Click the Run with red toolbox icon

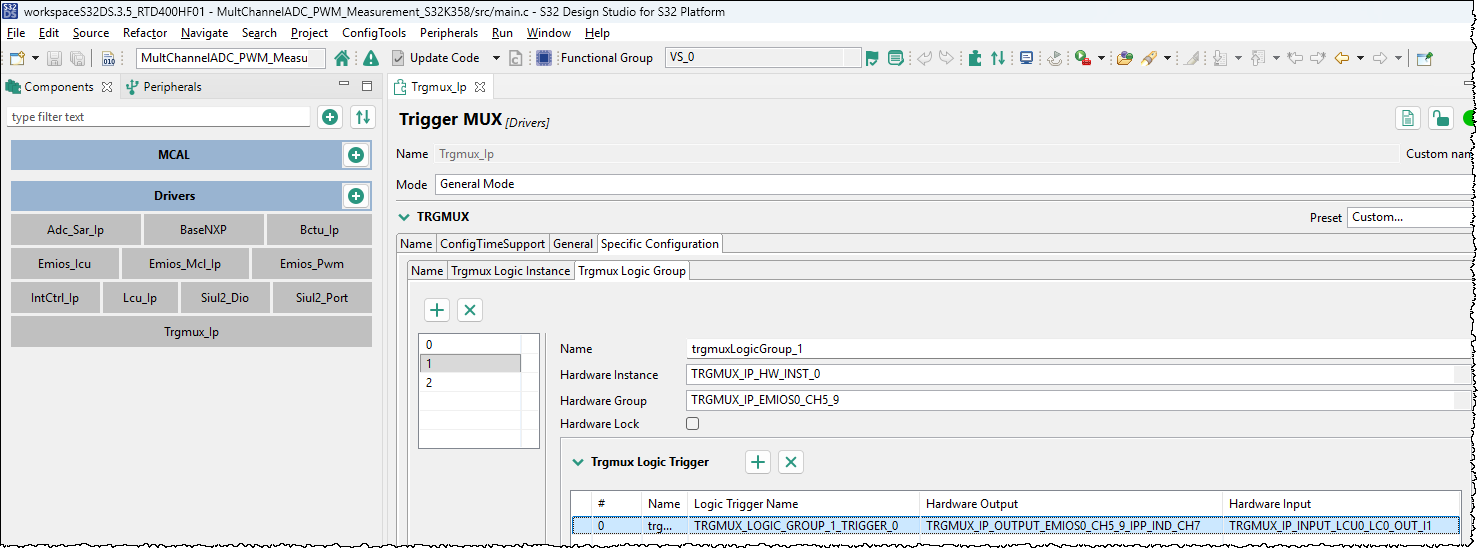point(1083,58)
